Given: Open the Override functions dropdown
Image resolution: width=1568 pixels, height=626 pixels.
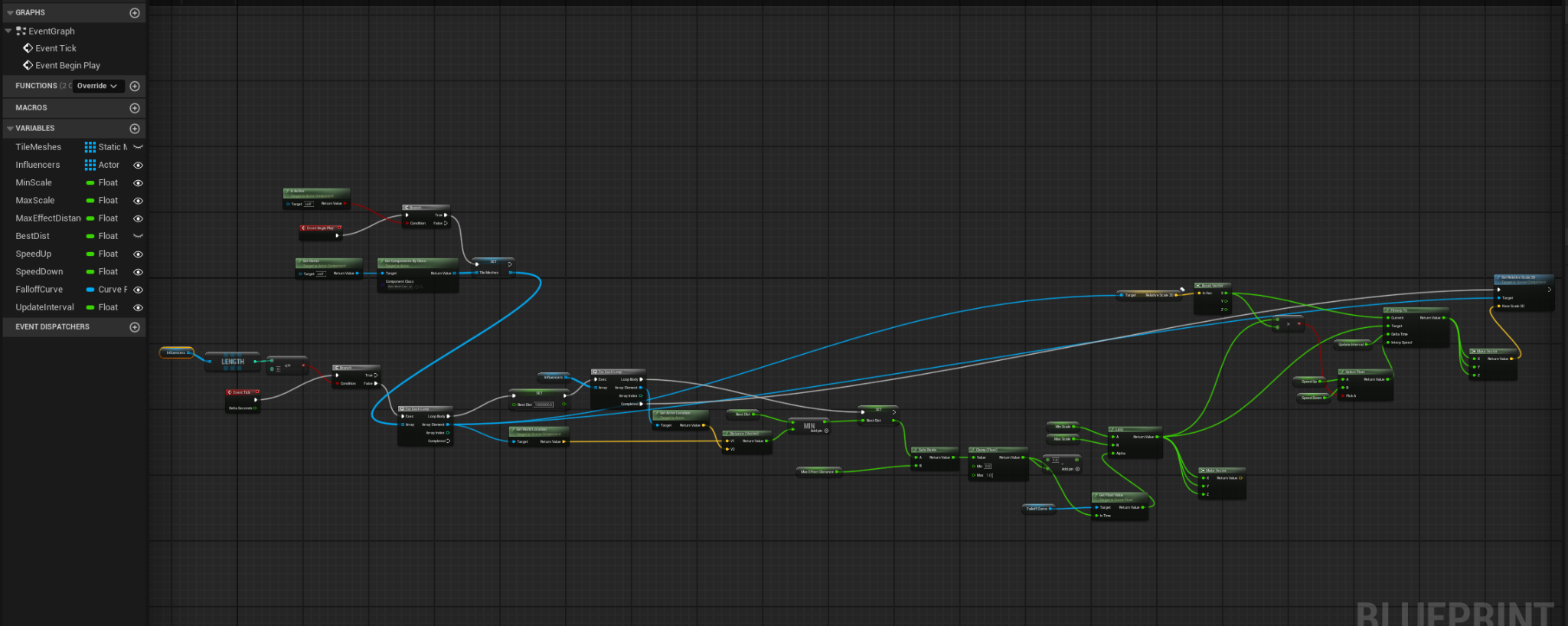Looking at the screenshot, I should pyautogui.click(x=97, y=86).
